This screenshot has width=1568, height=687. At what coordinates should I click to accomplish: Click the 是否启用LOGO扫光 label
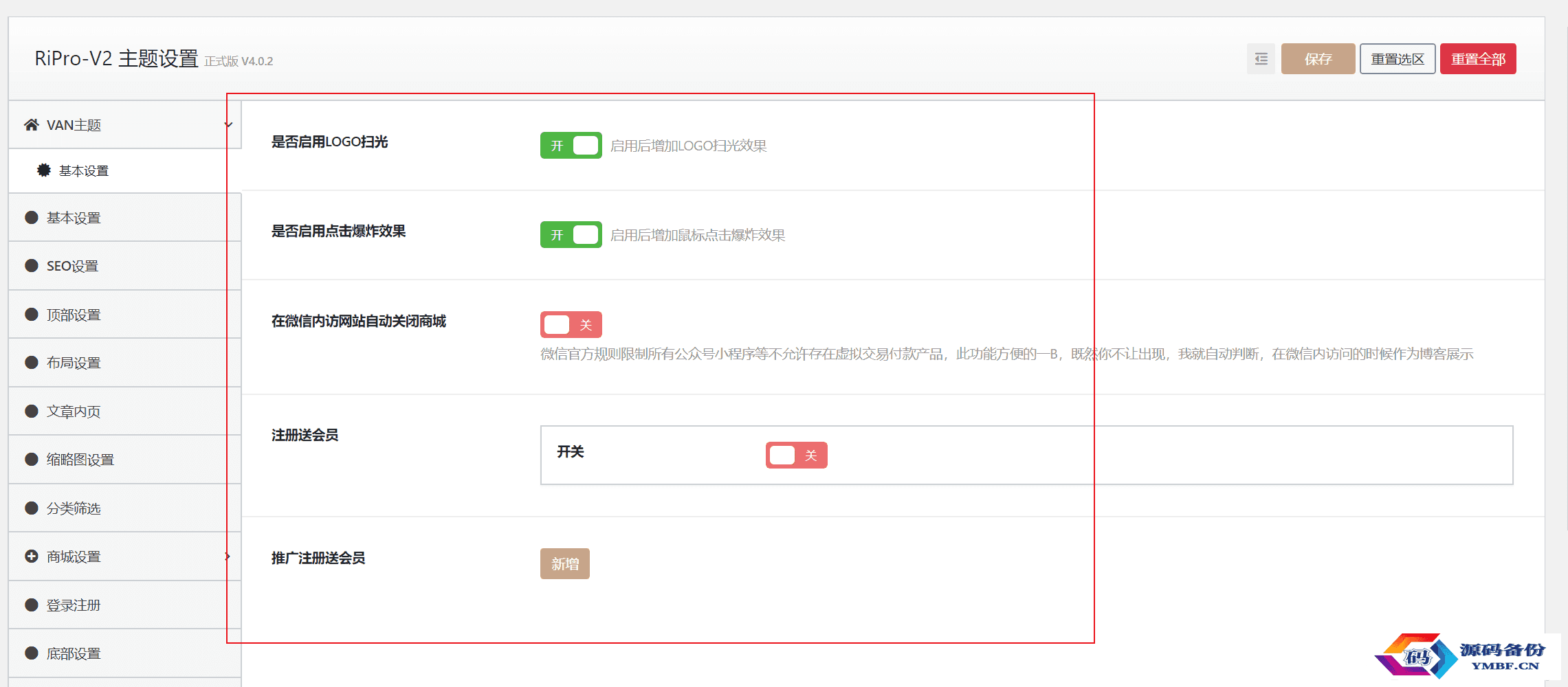point(330,142)
